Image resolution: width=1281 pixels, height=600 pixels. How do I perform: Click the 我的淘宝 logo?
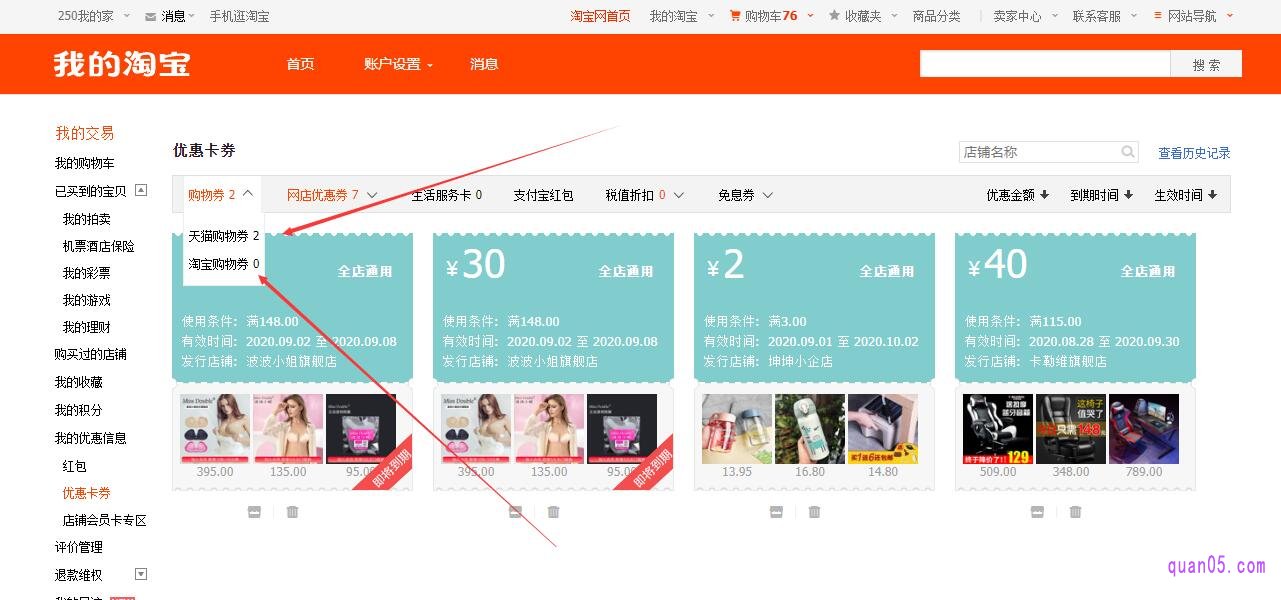[122, 64]
